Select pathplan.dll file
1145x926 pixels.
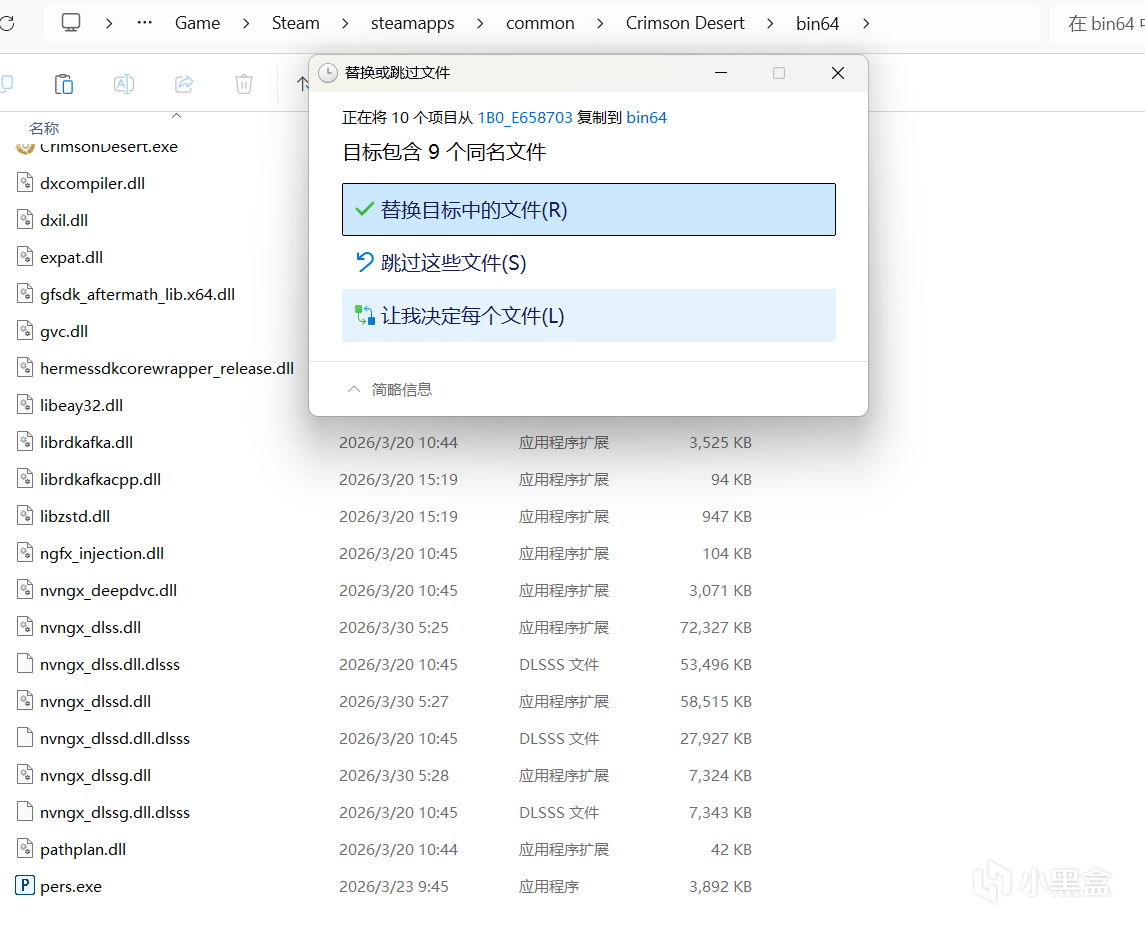(83, 849)
